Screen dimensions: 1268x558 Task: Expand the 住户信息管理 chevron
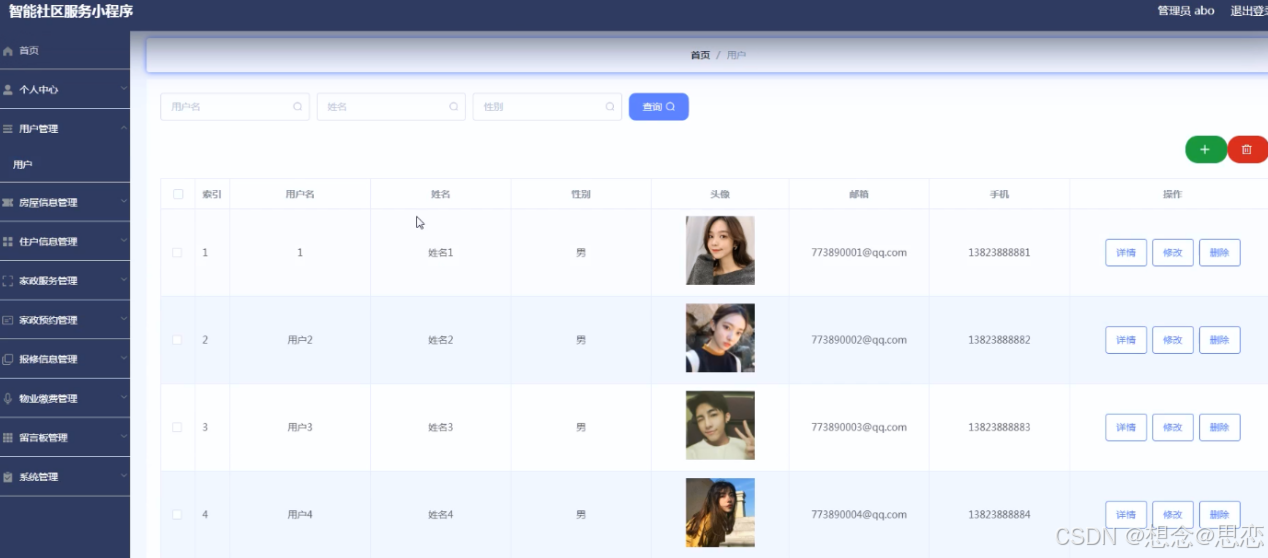click(124, 241)
